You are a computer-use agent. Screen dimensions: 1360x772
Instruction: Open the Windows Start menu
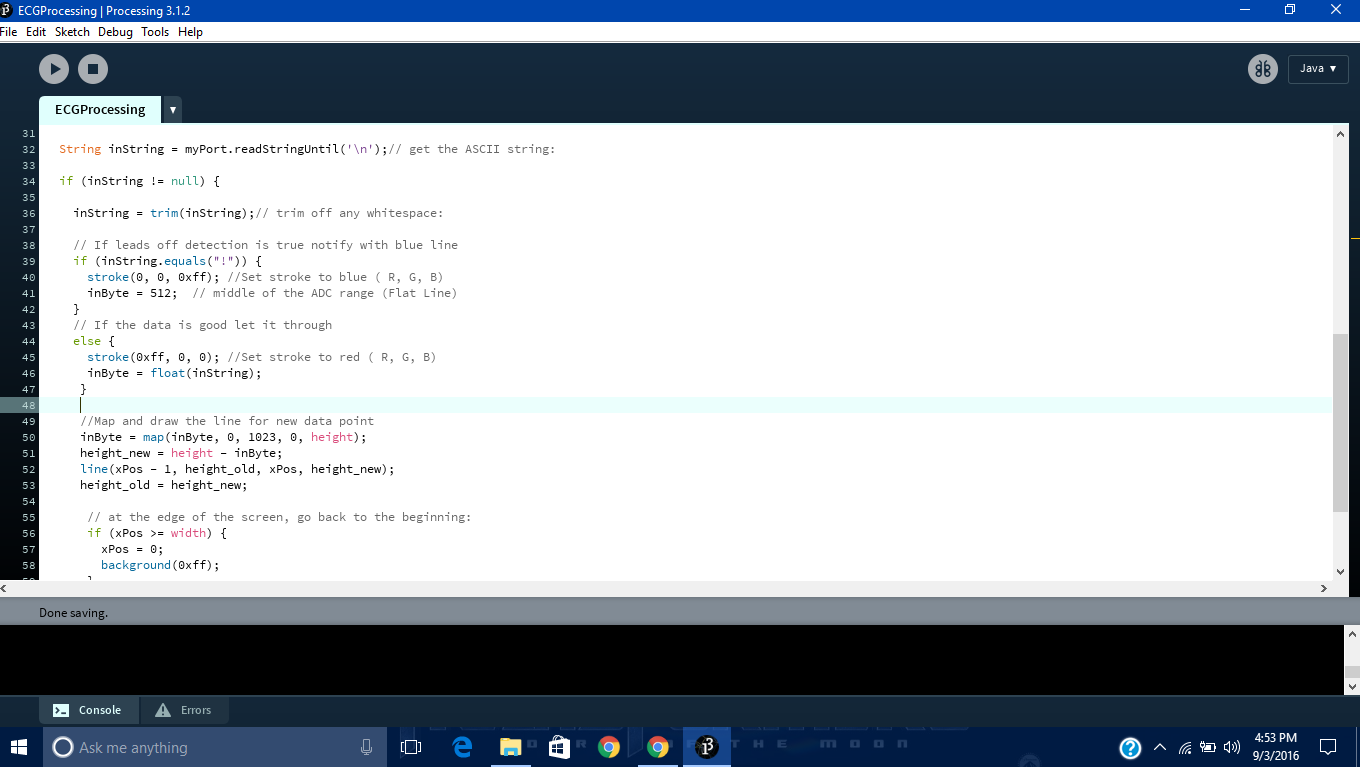point(19,747)
